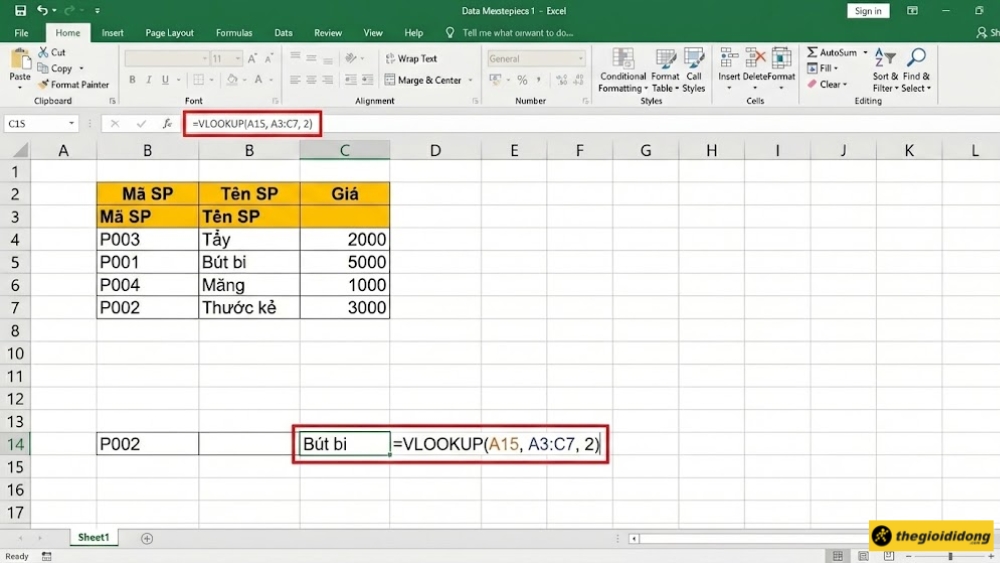Viewport: 1000px width, 563px height.
Task: Click the Delete cells icon
Action: (755, 59)
